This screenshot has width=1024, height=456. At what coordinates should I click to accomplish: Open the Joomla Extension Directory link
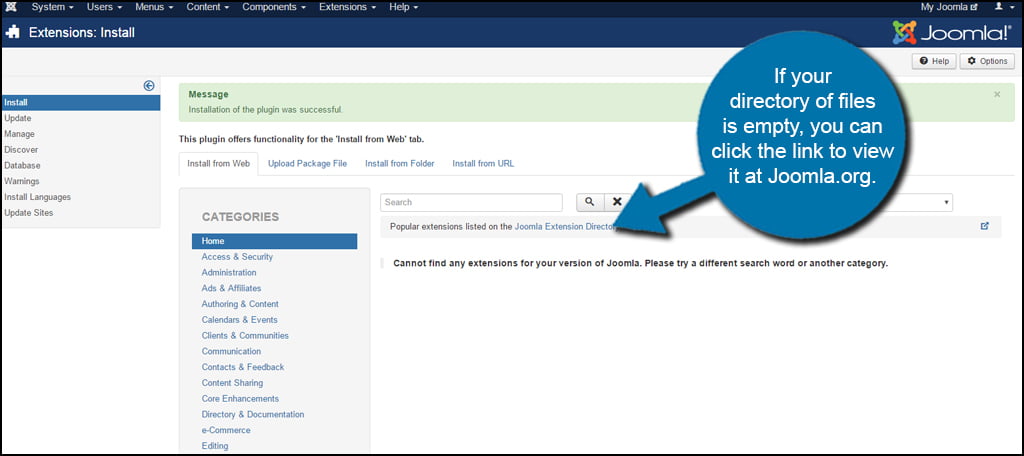(x=566, y=227)
